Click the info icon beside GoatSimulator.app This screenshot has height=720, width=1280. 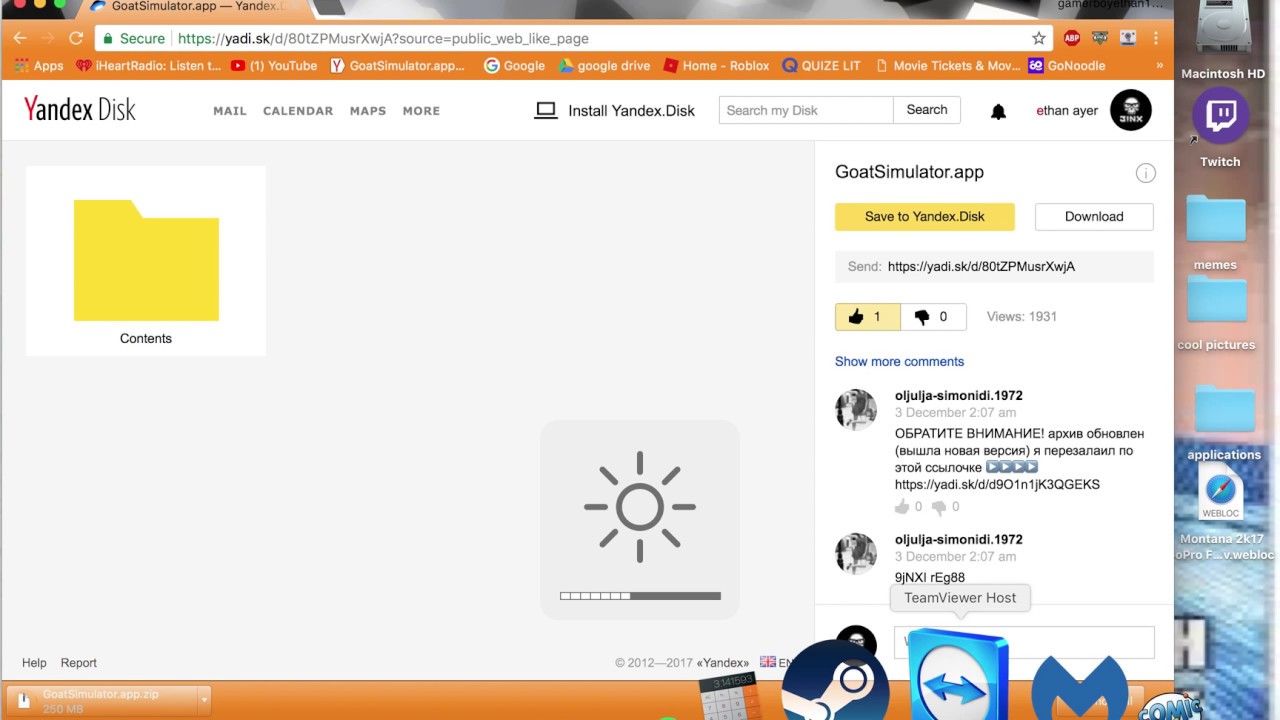(1145, 173)
